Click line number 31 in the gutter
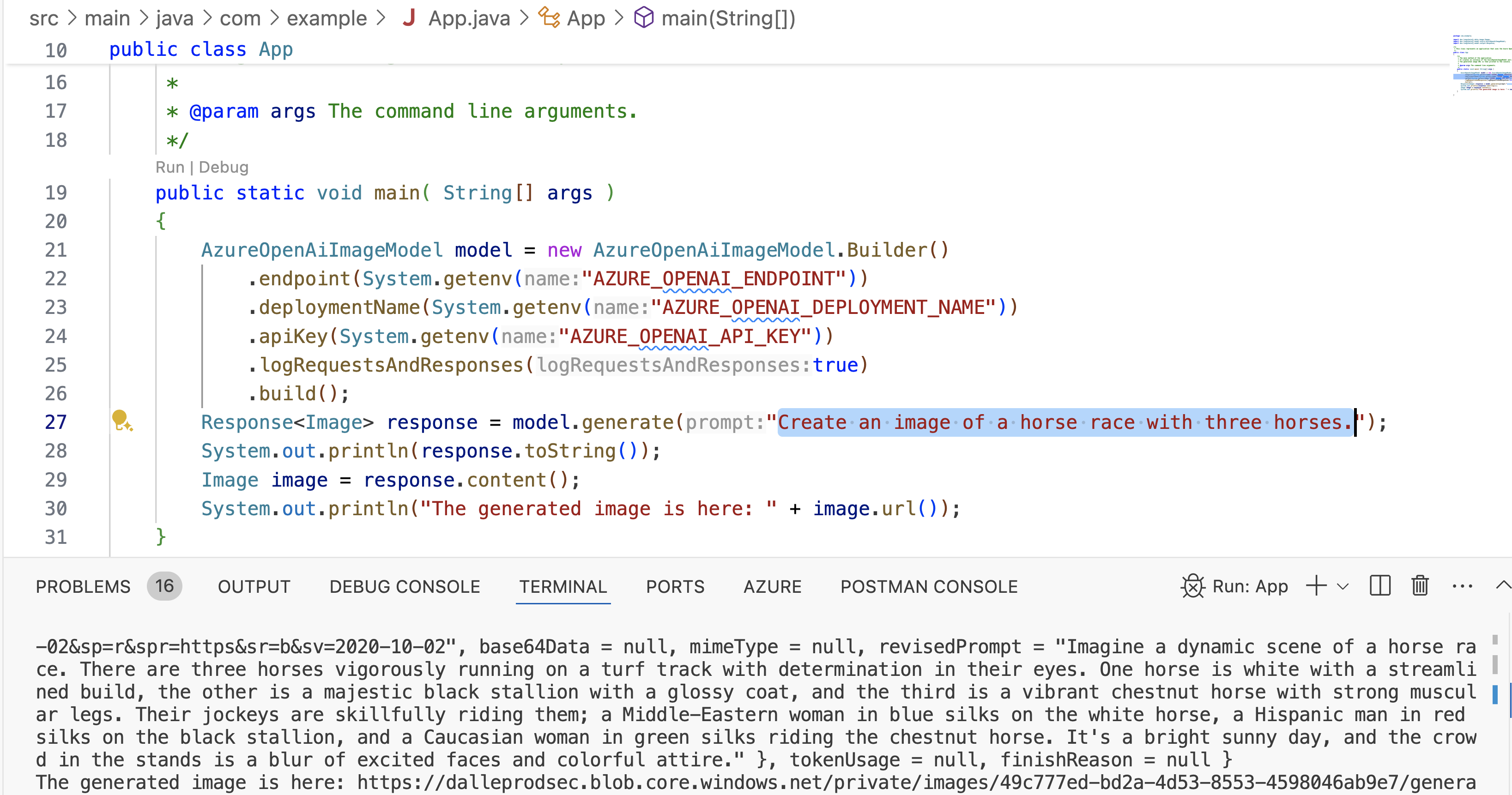This screenshot has height=795, width=1512. pos(56,537)
